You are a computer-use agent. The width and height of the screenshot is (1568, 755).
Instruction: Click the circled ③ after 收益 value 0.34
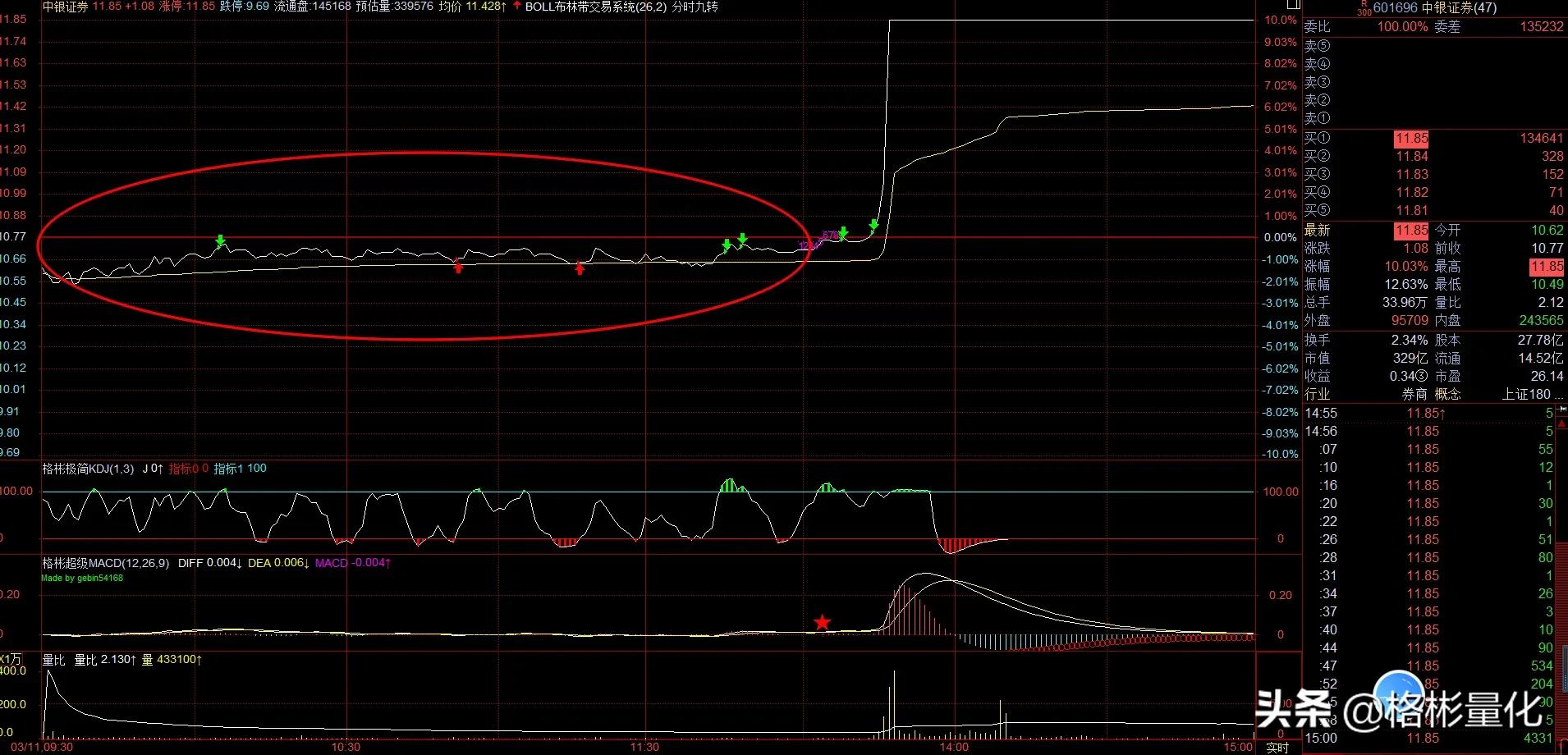(1421, 376)
